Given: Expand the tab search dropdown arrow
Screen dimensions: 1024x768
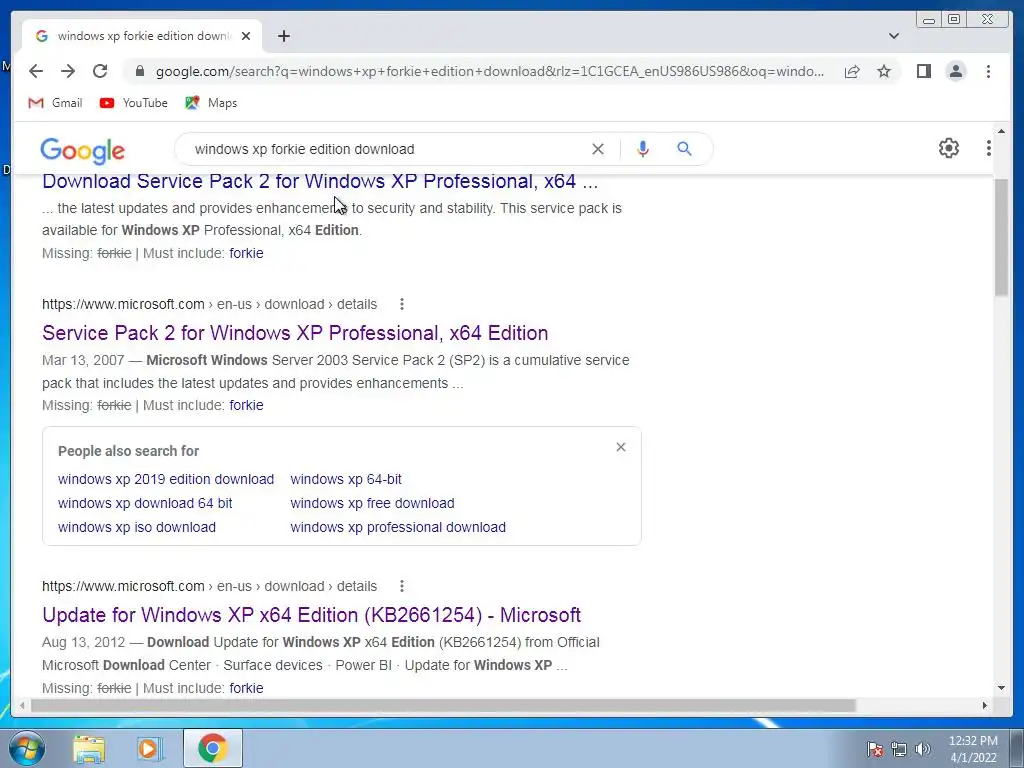Looking at the screenshot, I should 894,36.
